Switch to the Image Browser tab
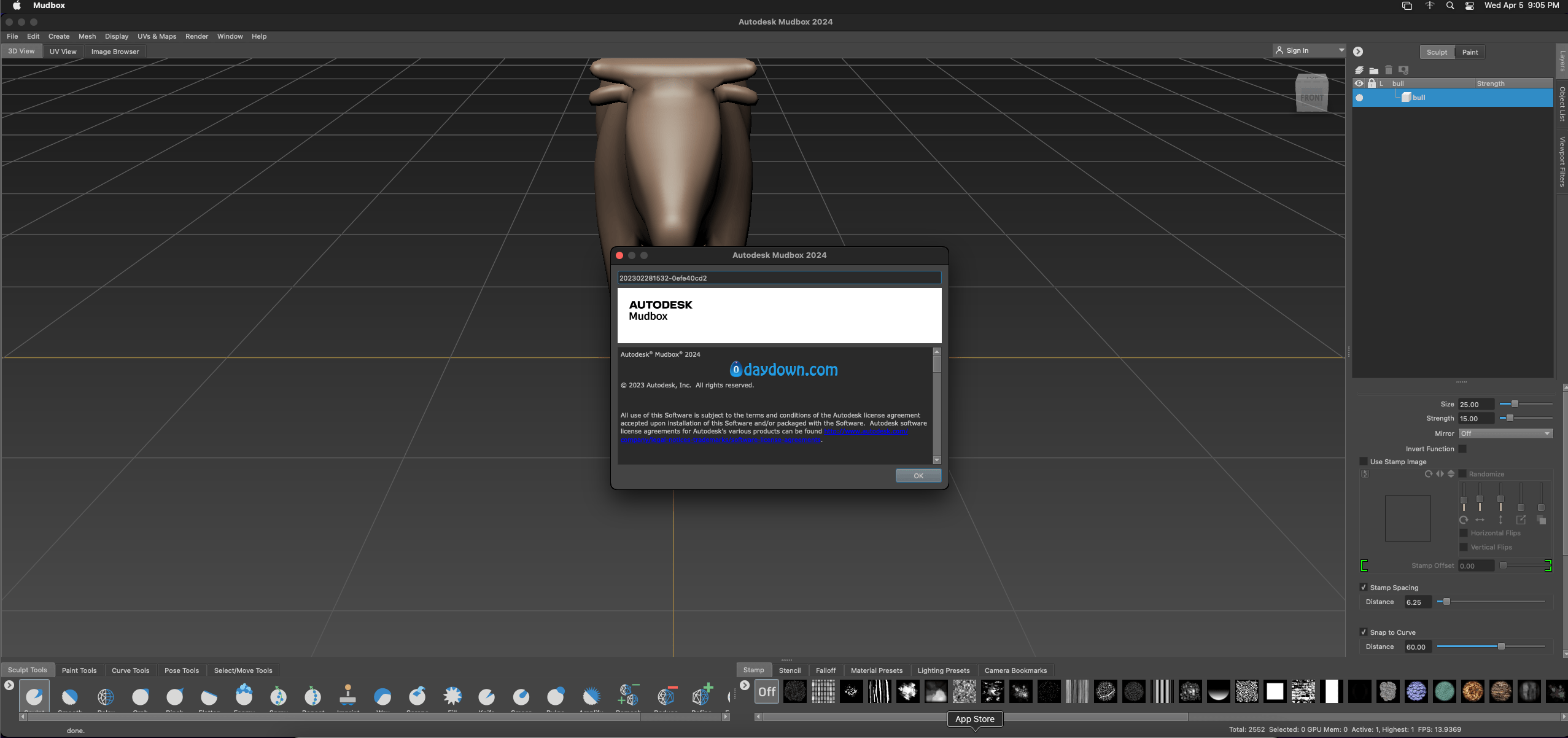This screenshot has width=1568, height=738. 115,52
